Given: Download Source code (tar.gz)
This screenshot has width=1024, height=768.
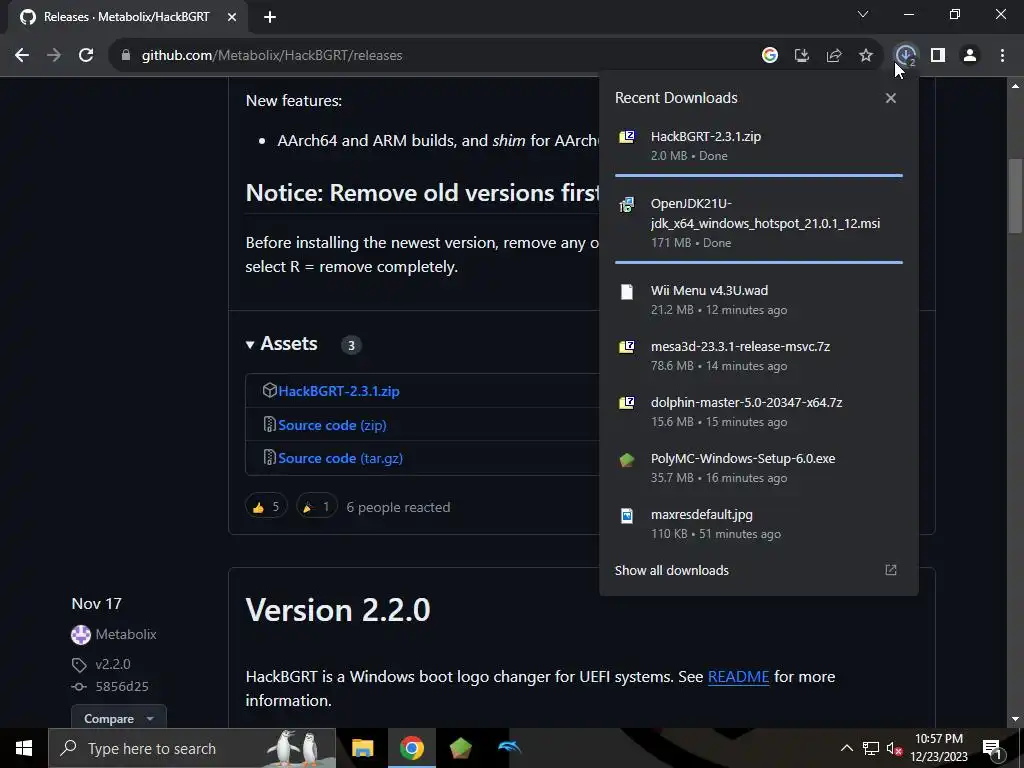Looking at the screenshot, I should pyautogui.click(x=340, y=458).
